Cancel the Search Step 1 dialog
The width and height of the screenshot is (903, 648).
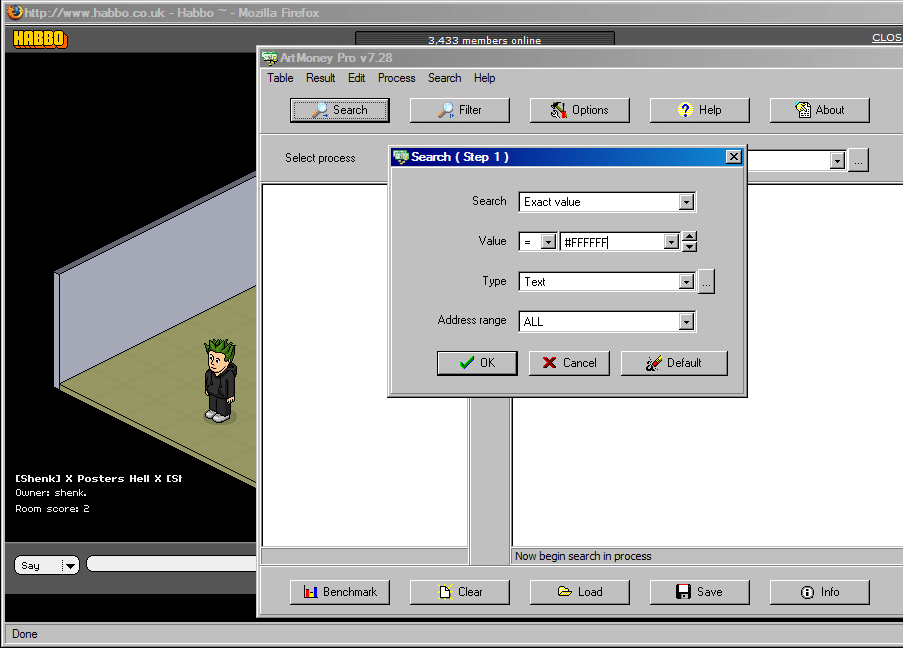pyautogui.click(x=569, y=363)
